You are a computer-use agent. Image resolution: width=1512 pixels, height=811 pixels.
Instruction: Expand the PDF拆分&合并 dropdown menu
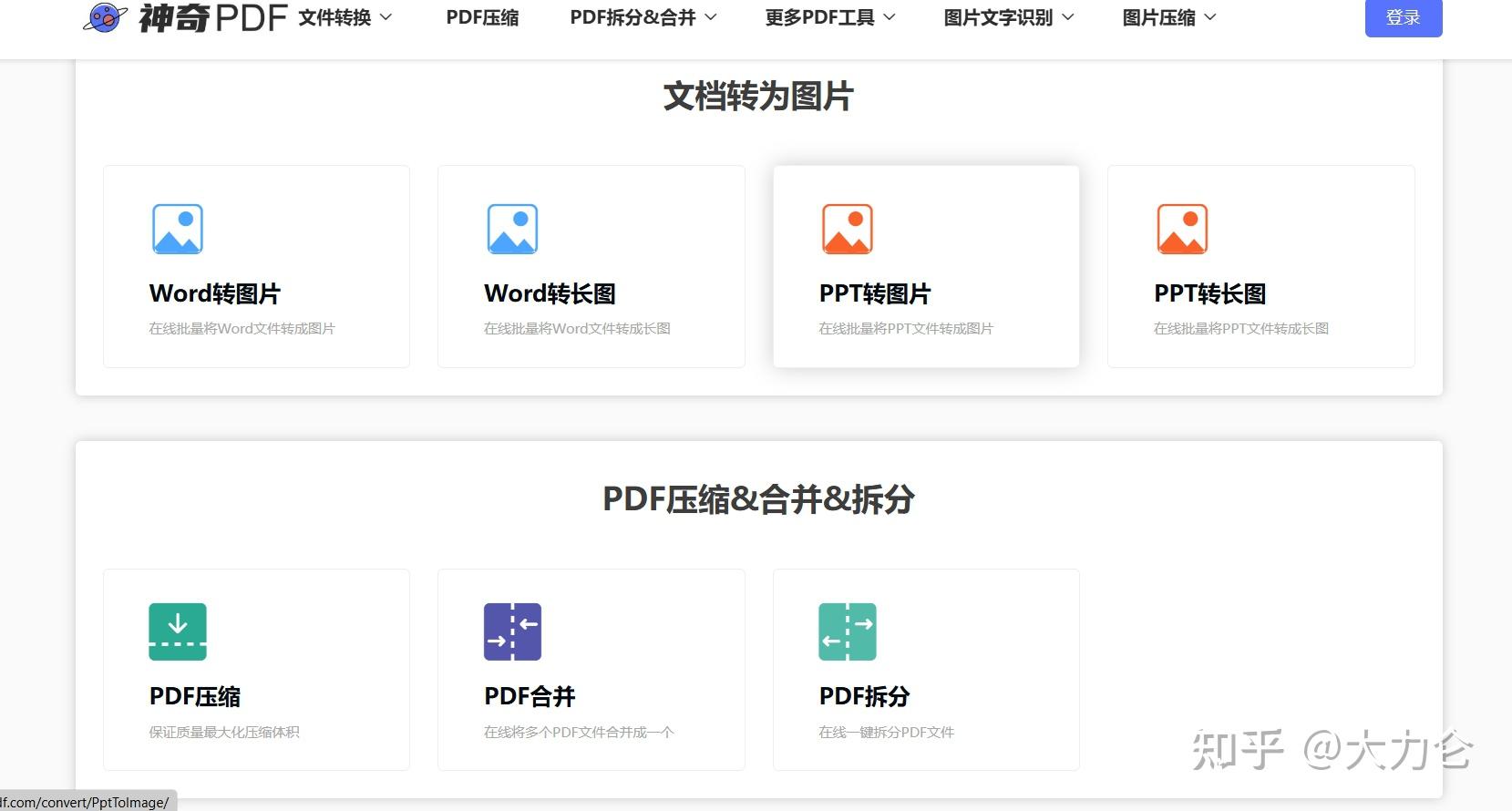pyautogui.click(x=643, y=17)
